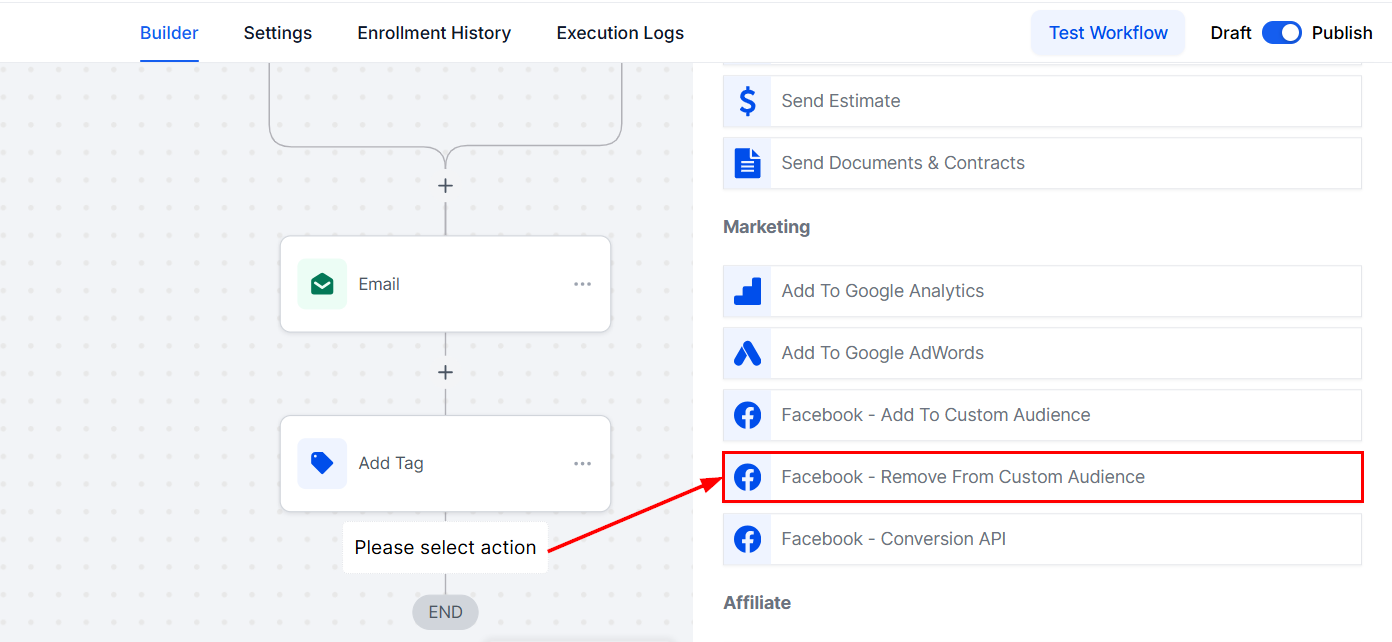Click the Google AdWords icon
This screenshot has height=642, width=1392.
pyautogui.click(x=747, y=353)
